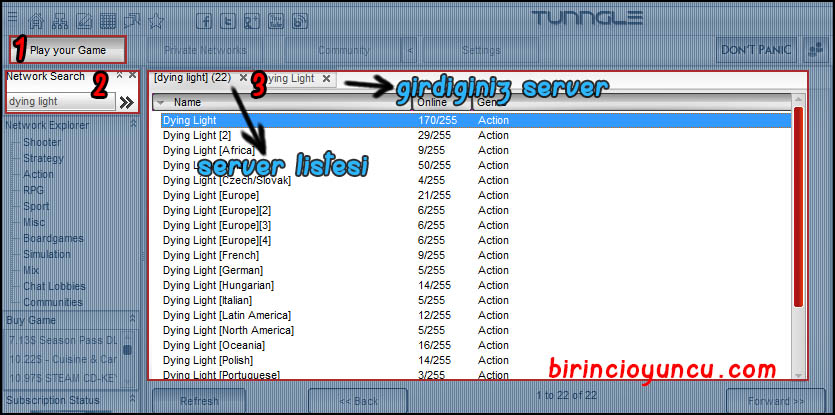Select the Shooter category
Image resolution: width=835 pixels, height=415 pixels.
(x=42, y=142)
